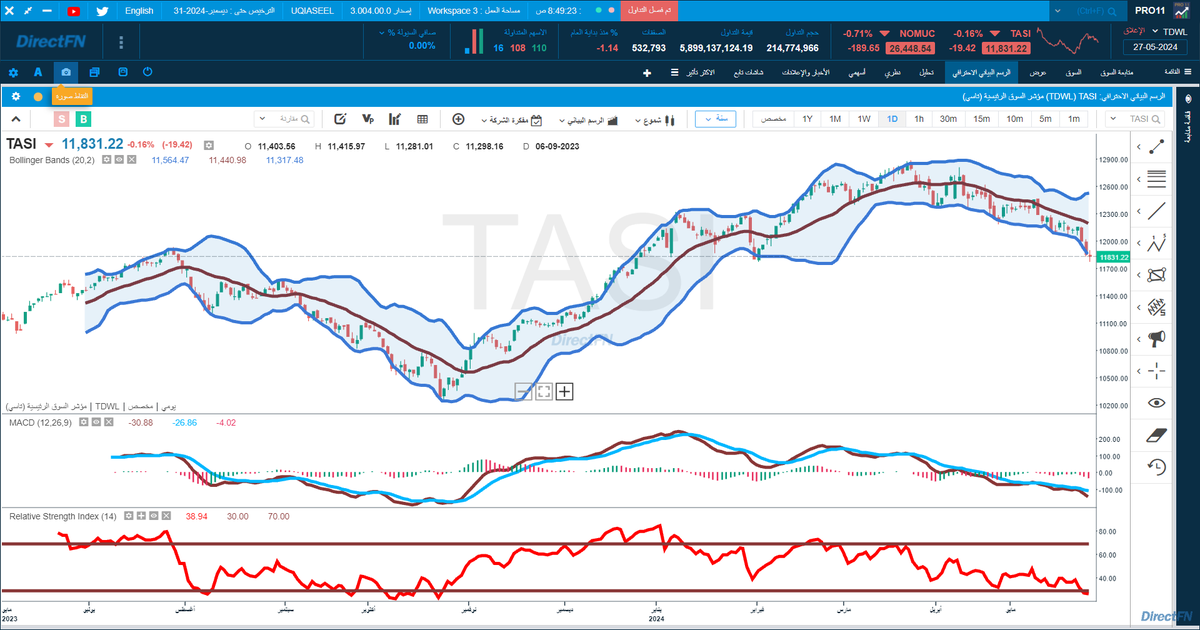Click the add circle plus icon
This screenshot has height=630, width=1200.
coord(458,119)
